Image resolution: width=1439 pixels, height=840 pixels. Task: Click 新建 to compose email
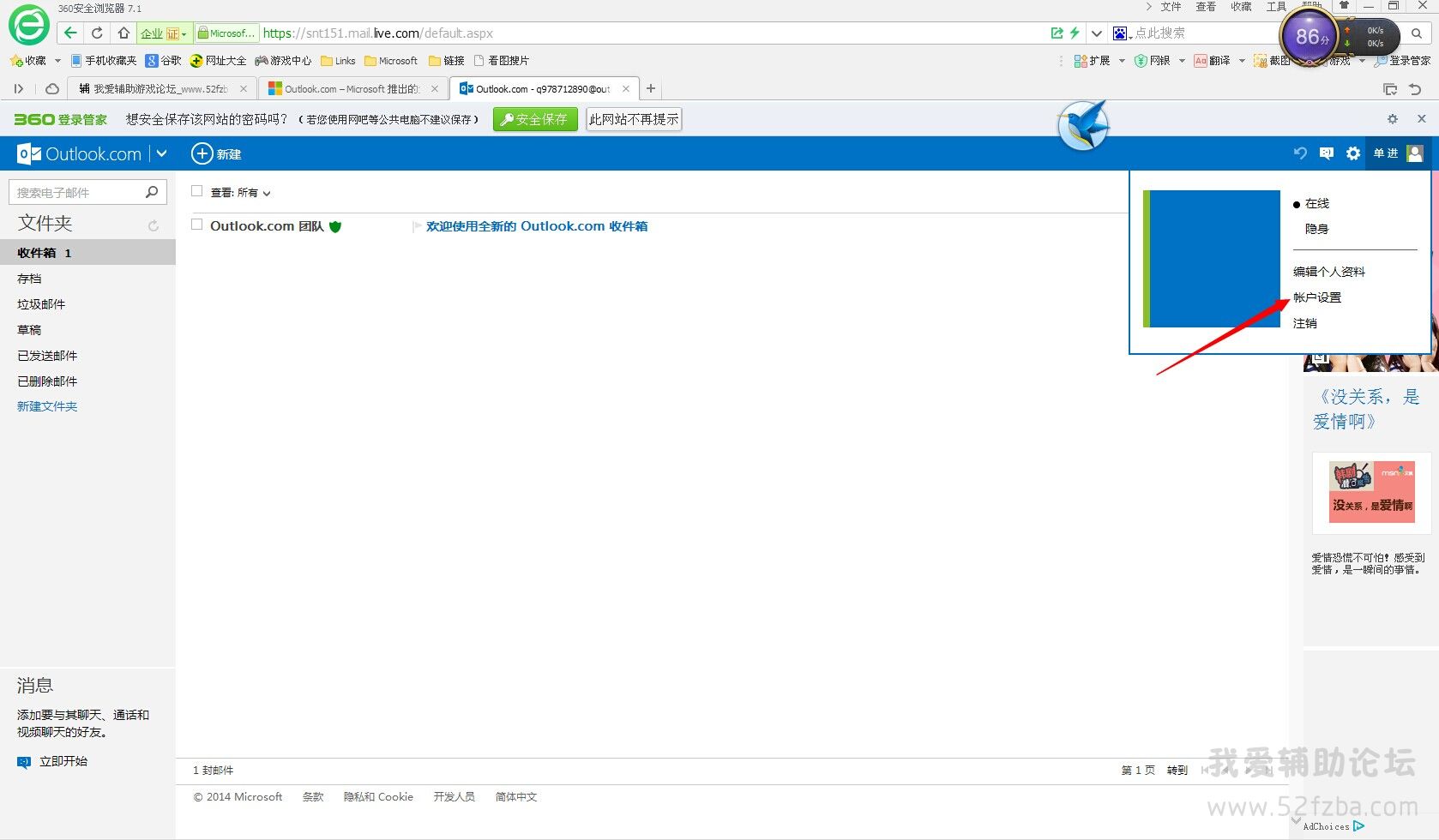216,153
